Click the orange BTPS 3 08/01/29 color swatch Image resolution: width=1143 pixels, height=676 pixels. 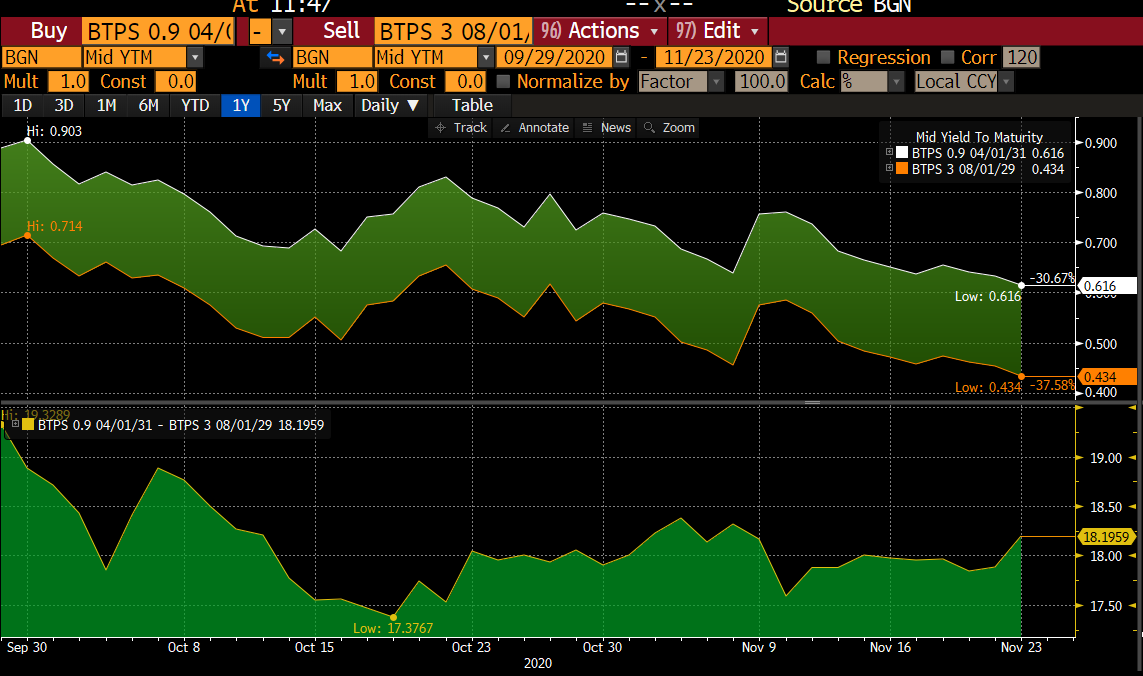pyautogui.click(x=902, y=168)
